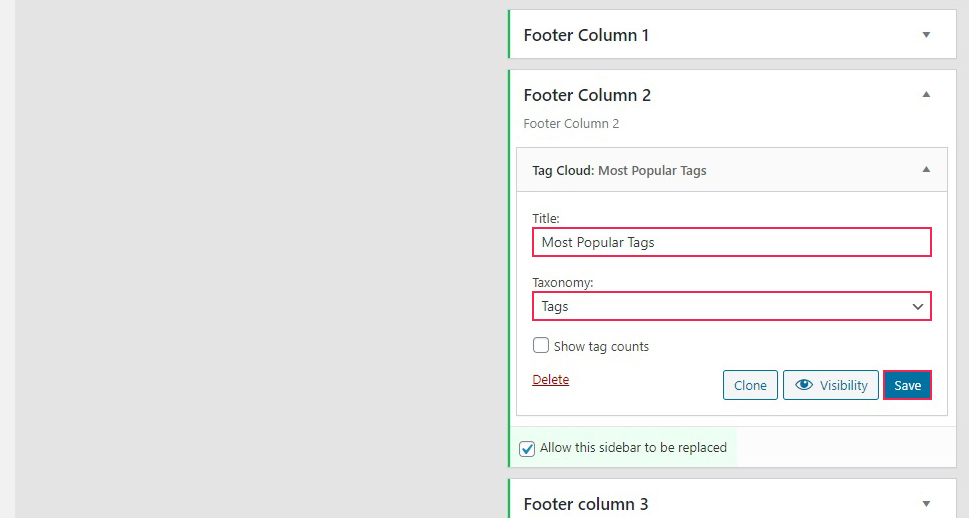The width and height of the screenshot is (969, 518).
Task: Enable the Show tag counts checkbox
Action: [541, 346]
